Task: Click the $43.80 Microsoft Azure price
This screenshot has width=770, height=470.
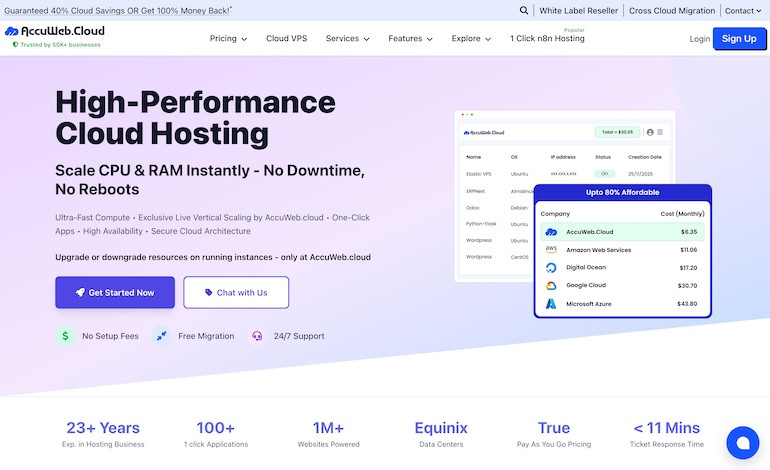Action: [688, 304]
